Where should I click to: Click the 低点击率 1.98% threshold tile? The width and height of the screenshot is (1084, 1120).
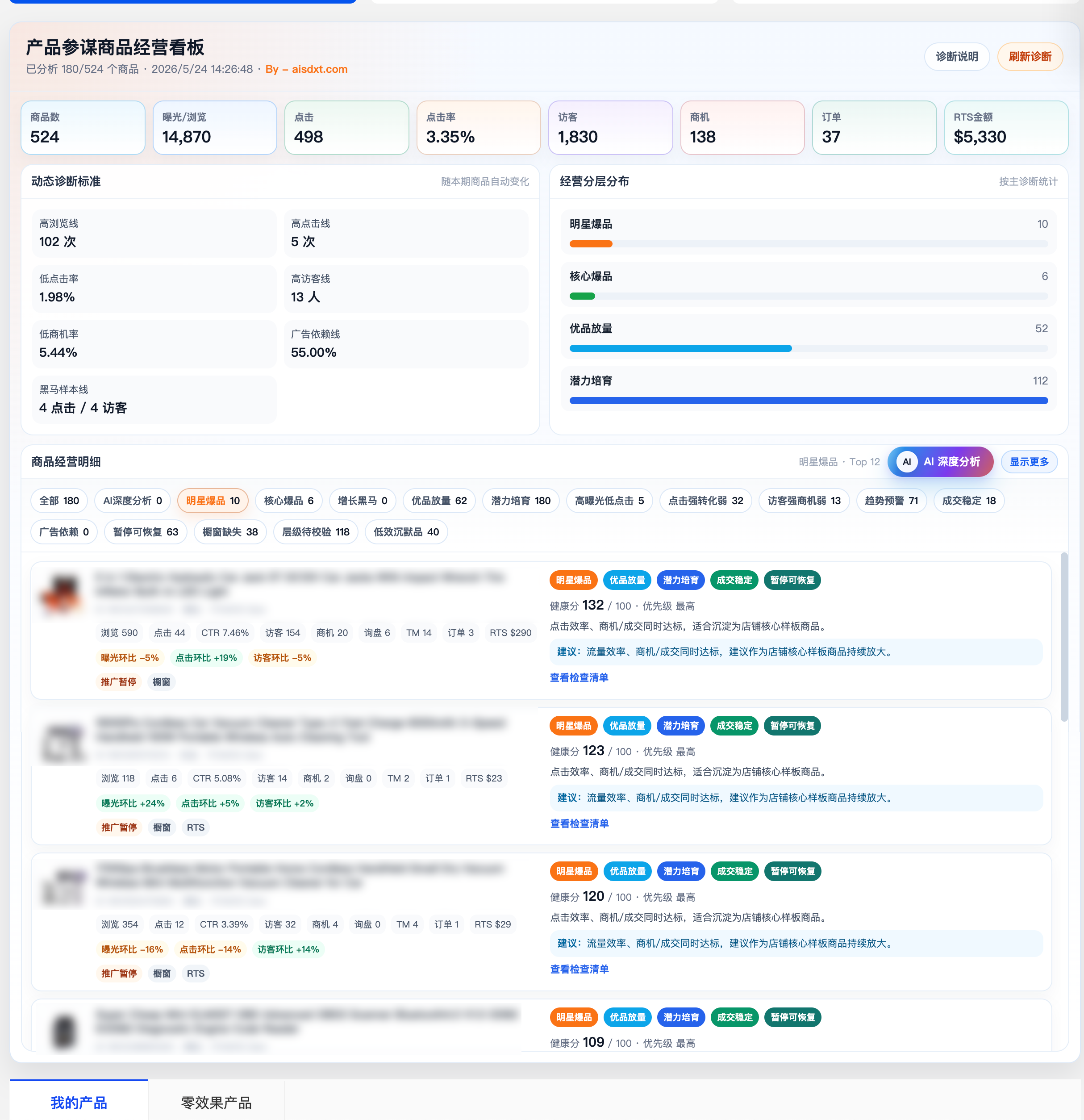154,288
